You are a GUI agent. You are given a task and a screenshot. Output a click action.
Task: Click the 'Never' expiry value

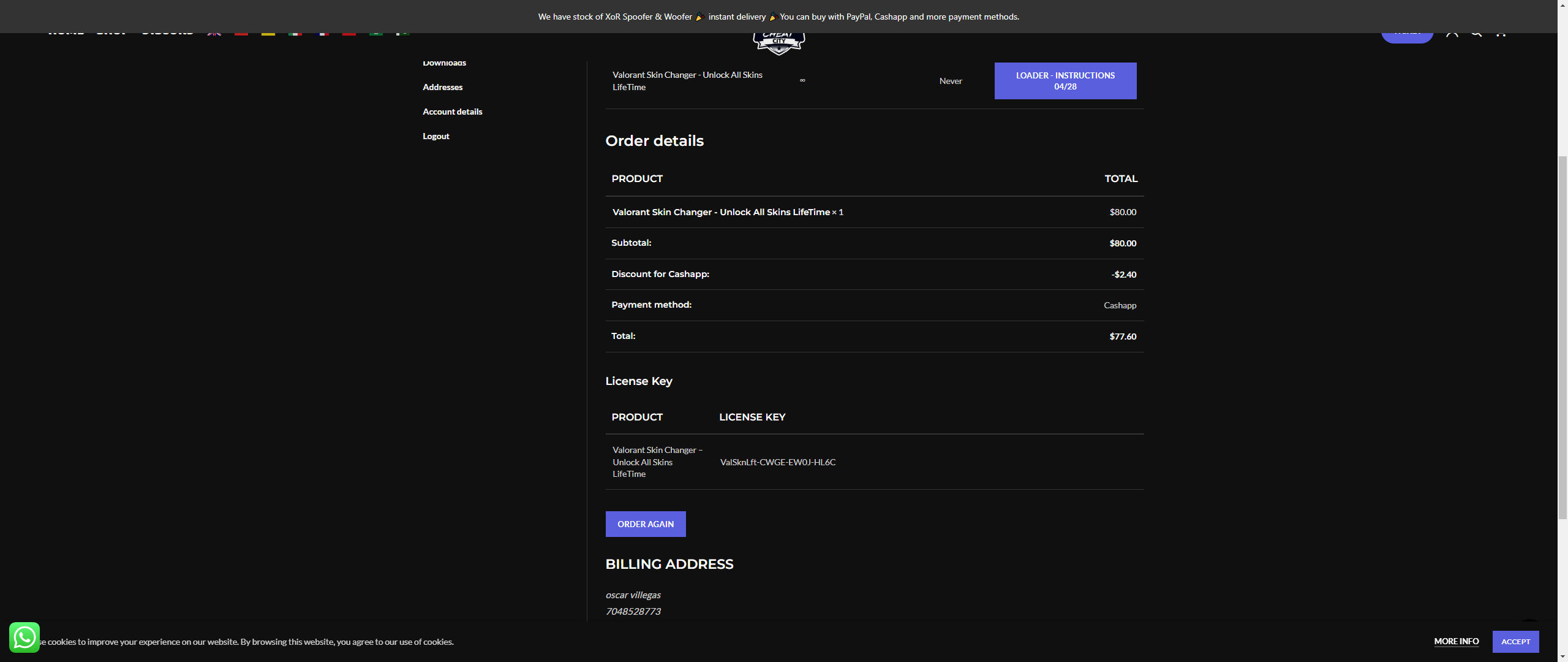(x=951, y=81)
